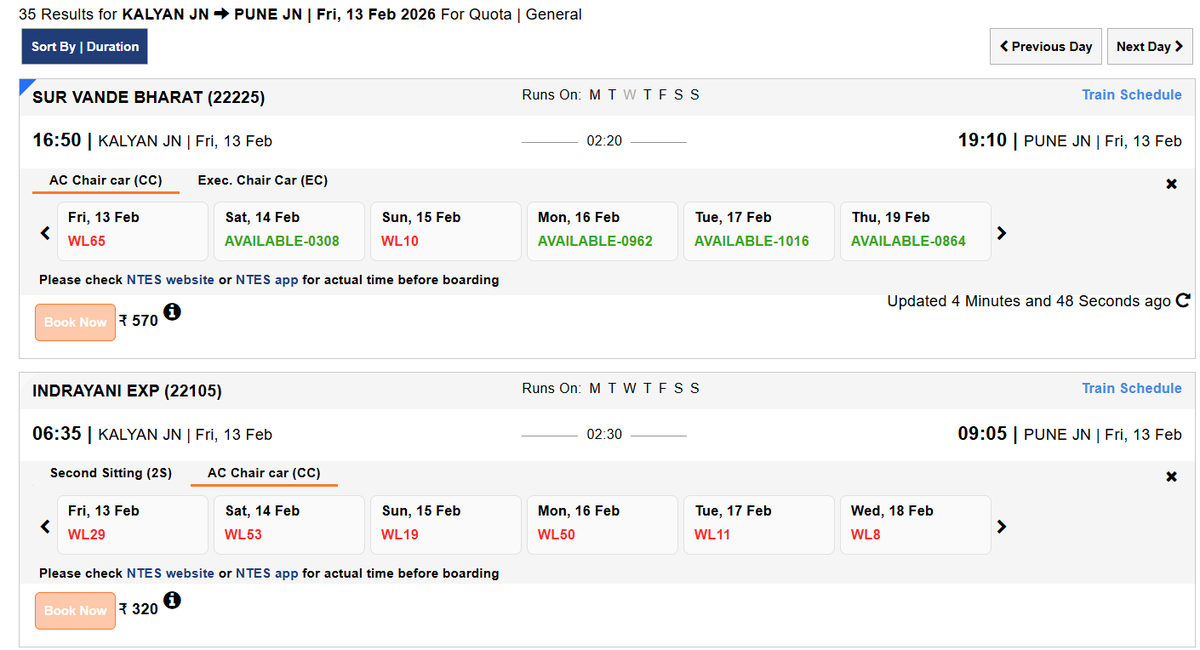1200x650 pixels.
Task: Select Fri, 13 Feb WL29 card
Action: click(x=132, y=524)
